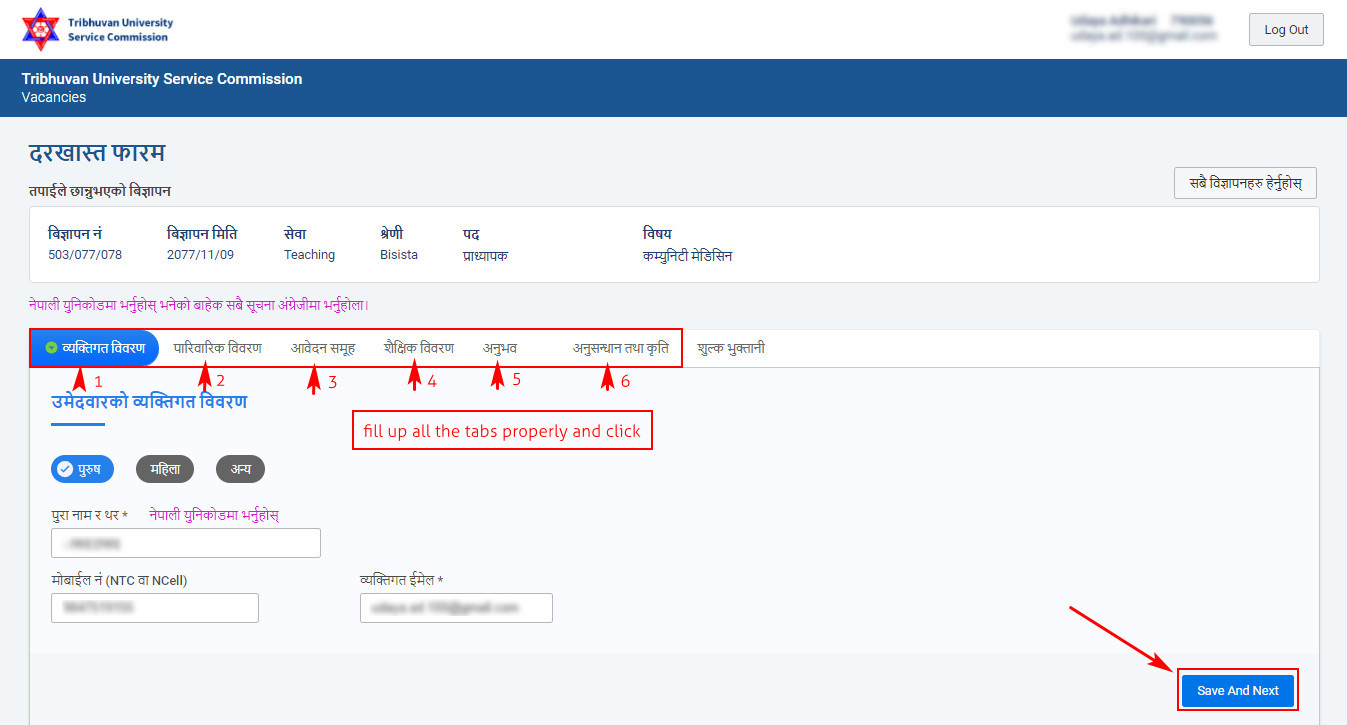Click the green check icon on व्यक्तिगत विवरण tab
This screenshot has height=725, width=1347.
pos(51,348)
